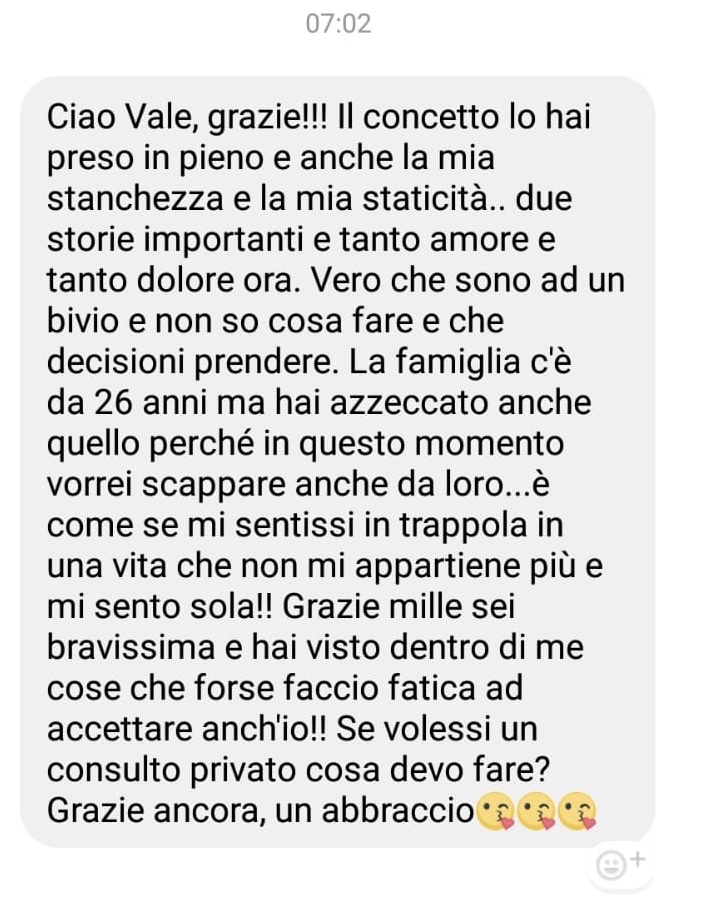This screenshot has width=715, height=897.
Task: Open the add emoji reaction button
Action: 620,864
